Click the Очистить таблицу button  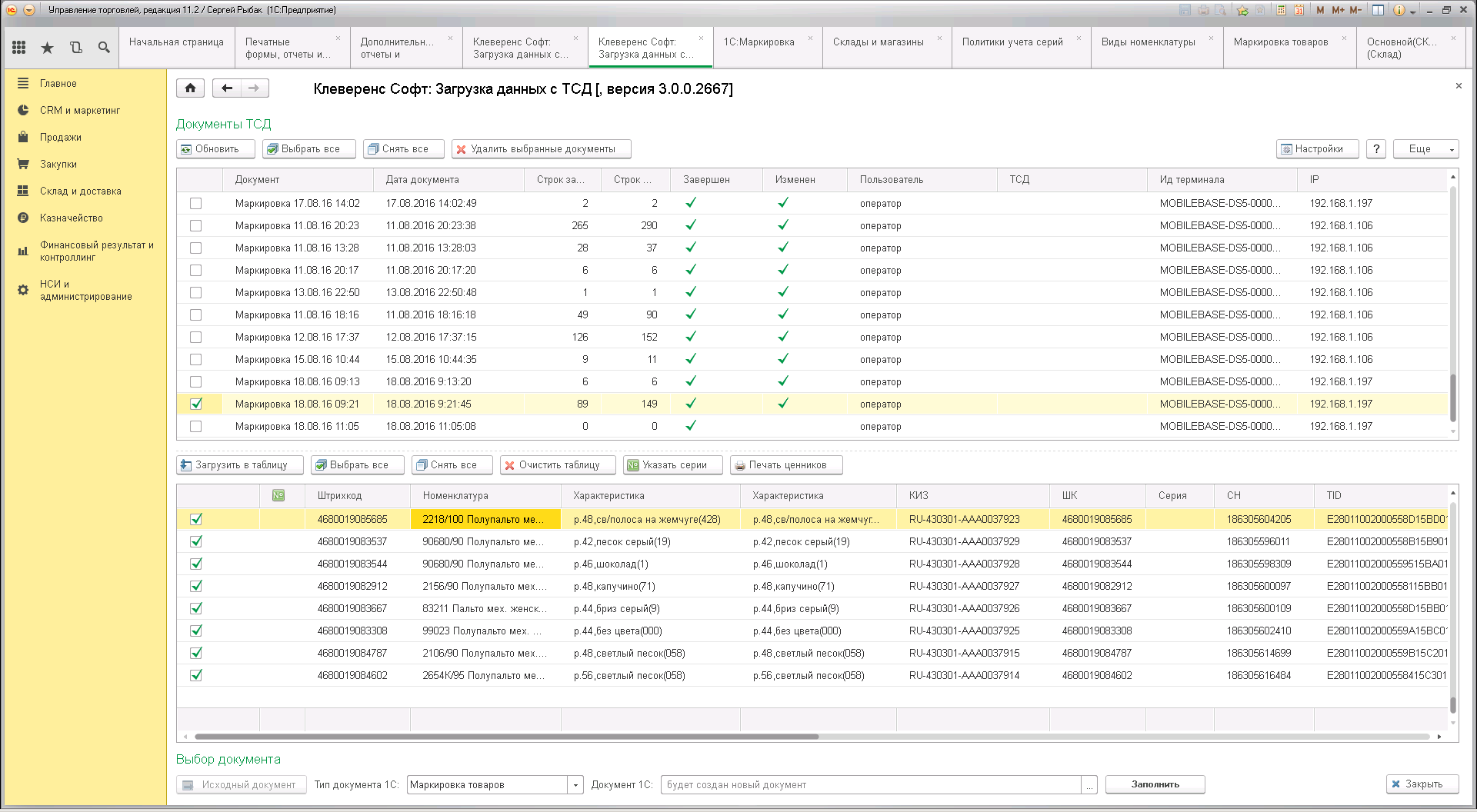[x=558, y=464]
